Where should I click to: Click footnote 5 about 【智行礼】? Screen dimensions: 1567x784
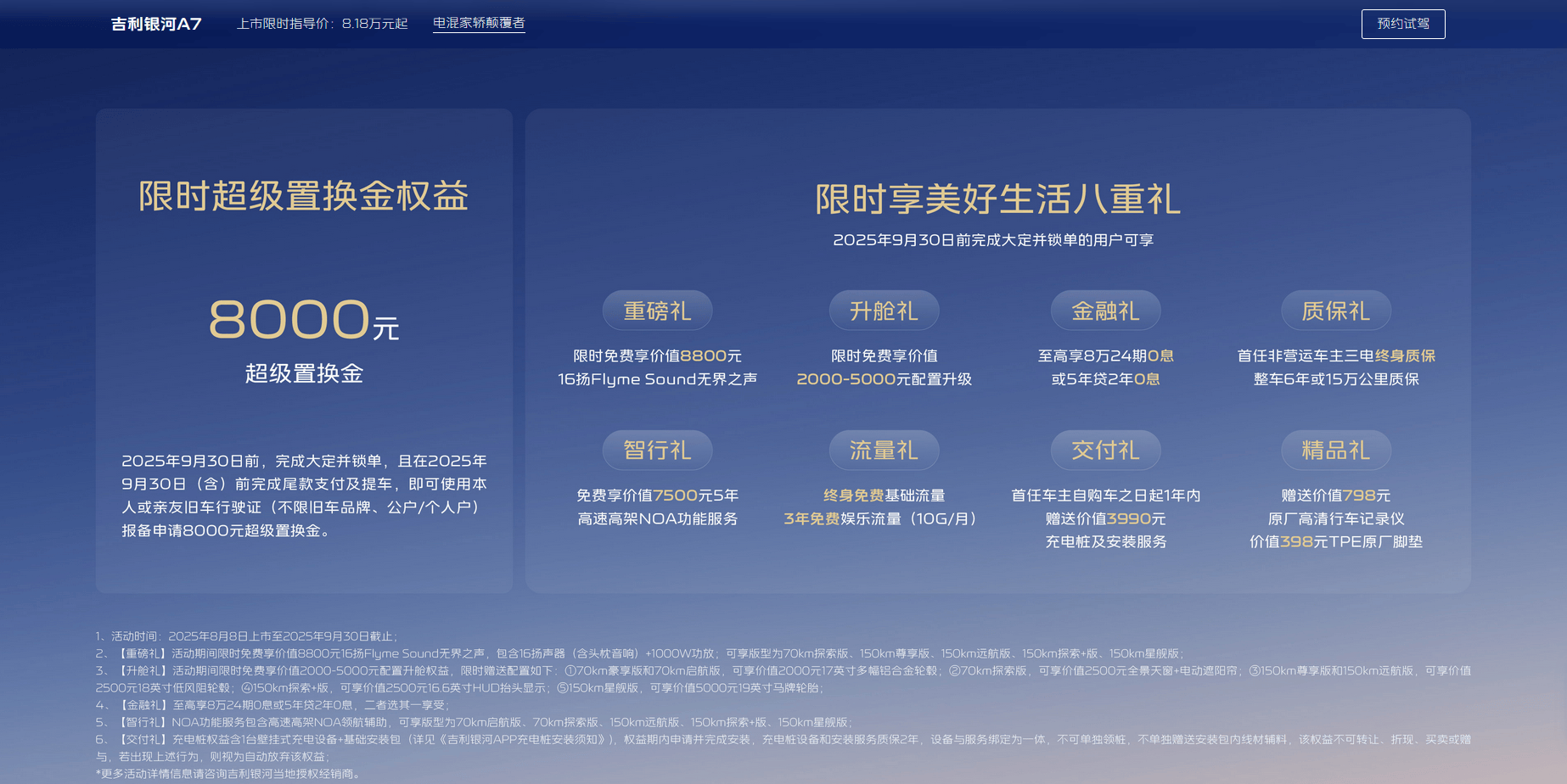[x=474, y=722]
